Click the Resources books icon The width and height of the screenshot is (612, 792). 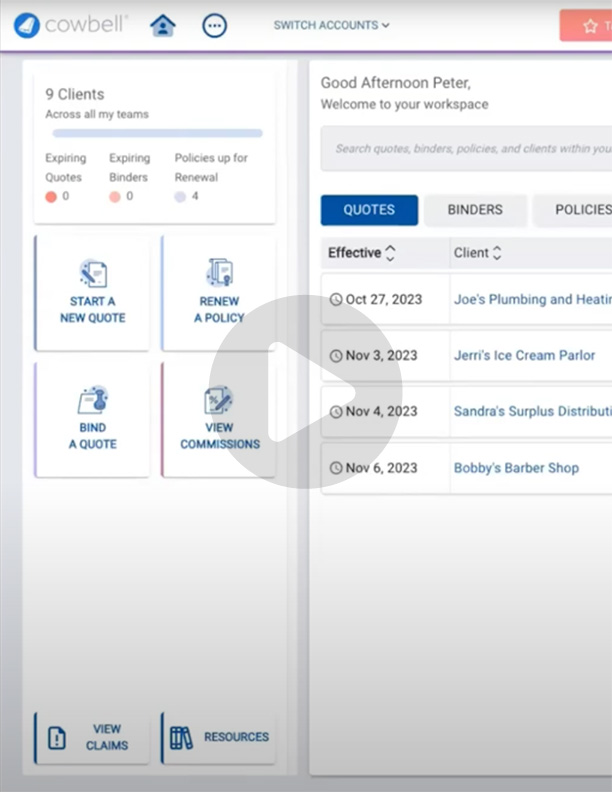[x=181, y=738]
